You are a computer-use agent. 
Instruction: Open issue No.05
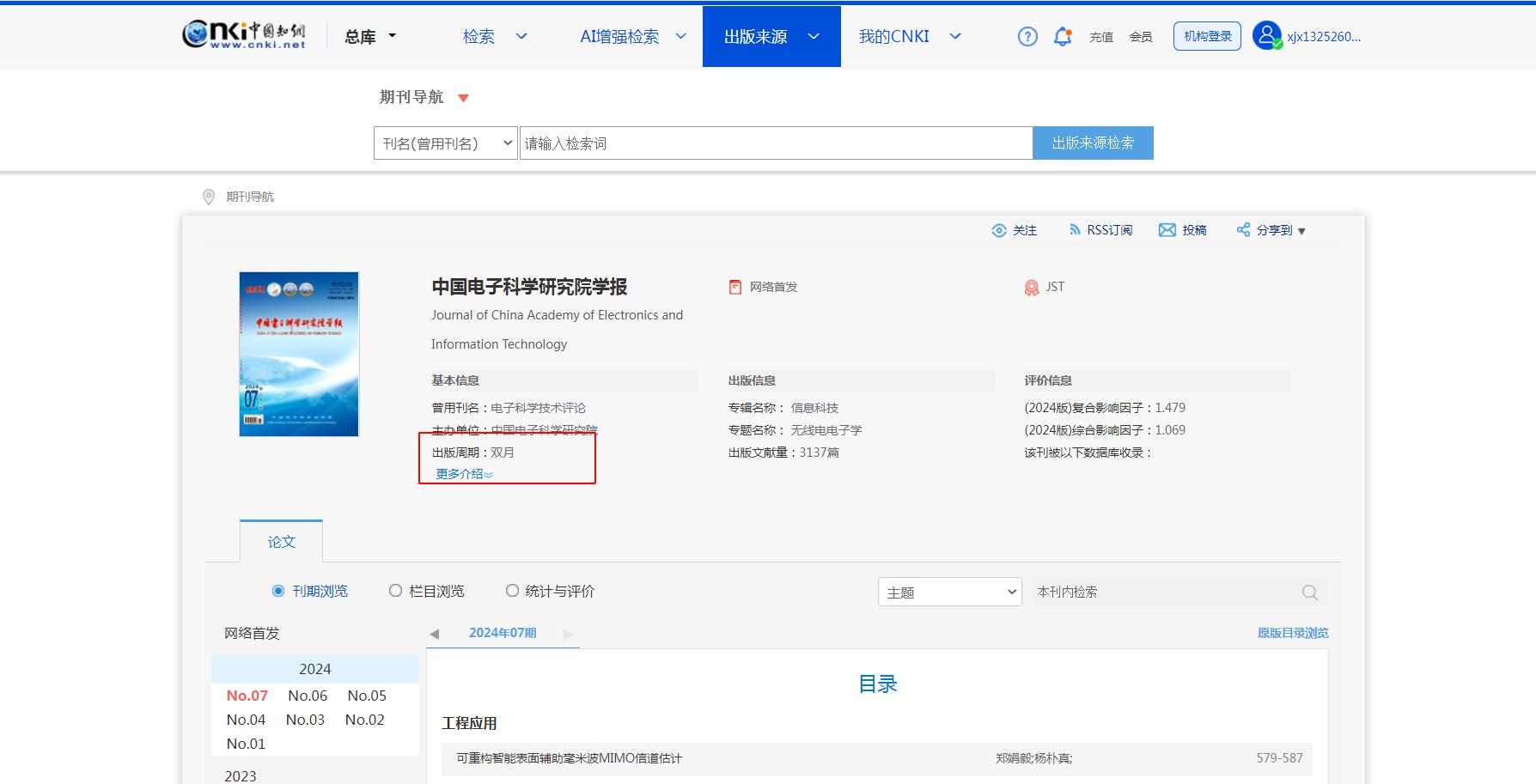[x=367, y=696]
